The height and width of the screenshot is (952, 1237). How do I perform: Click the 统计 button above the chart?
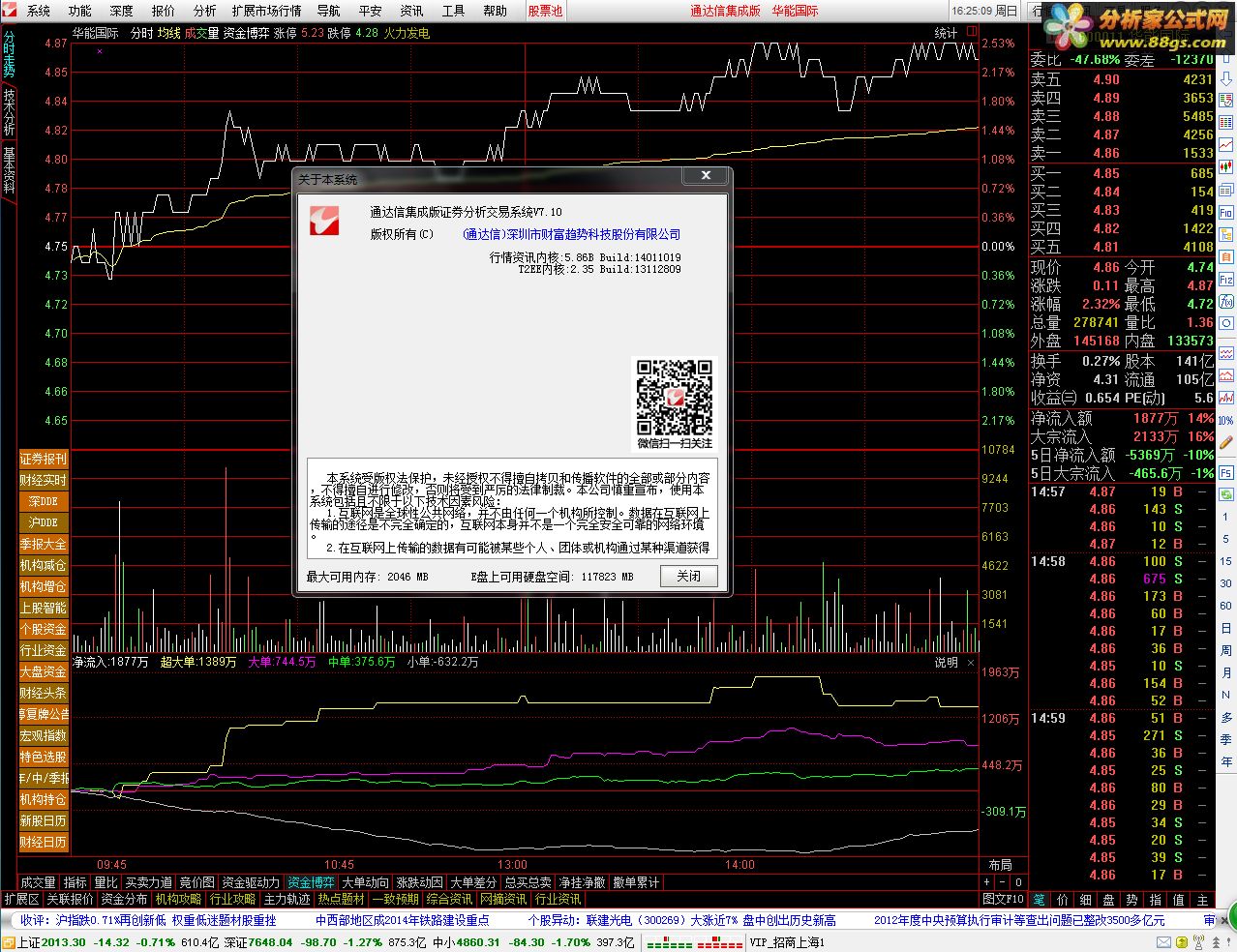tap(946, 33)
